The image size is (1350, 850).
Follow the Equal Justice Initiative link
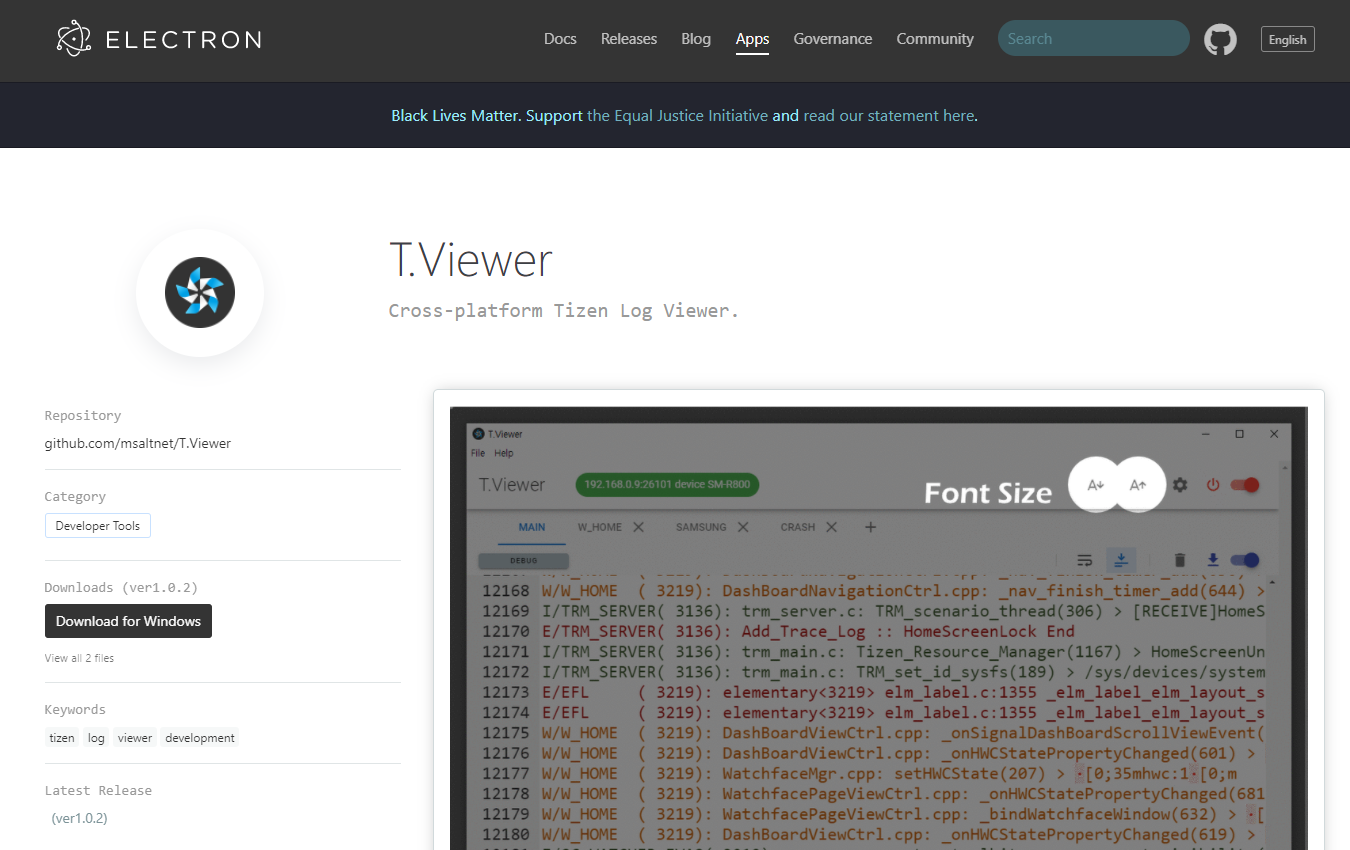[x=678, y=115]
